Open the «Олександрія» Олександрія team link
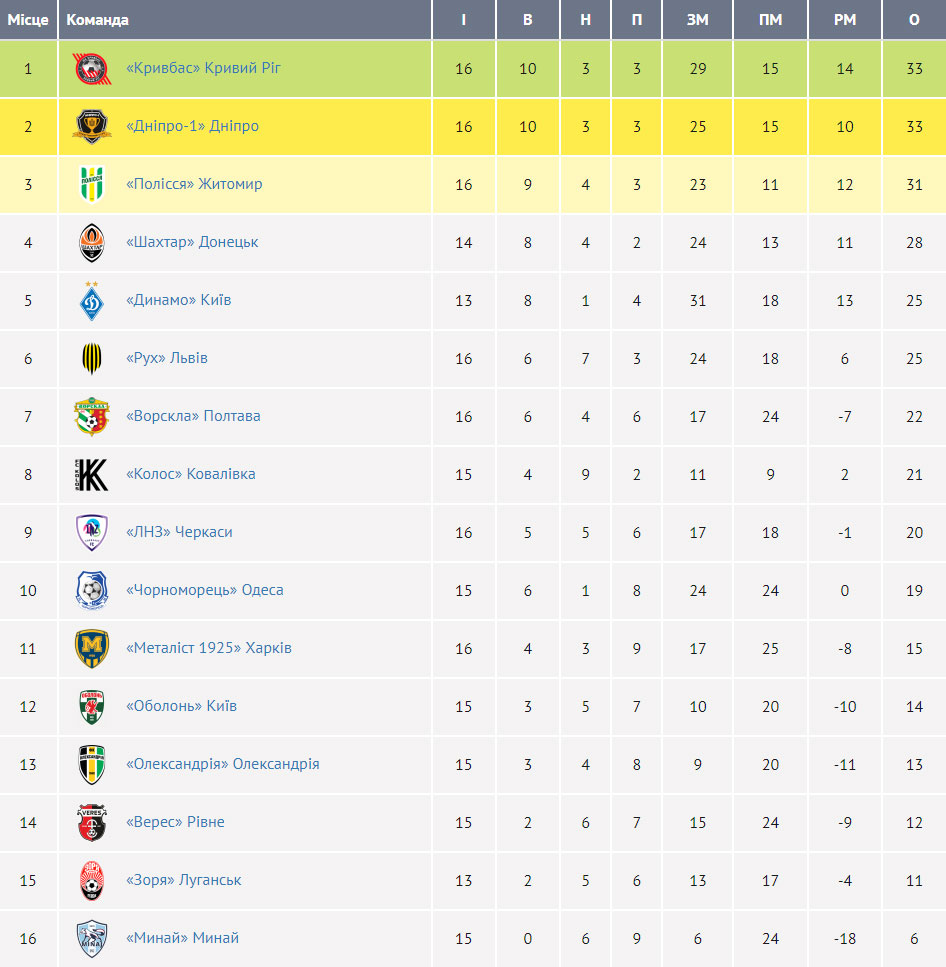The height and width of the screenshot is (967, 946). coord(223,763)
